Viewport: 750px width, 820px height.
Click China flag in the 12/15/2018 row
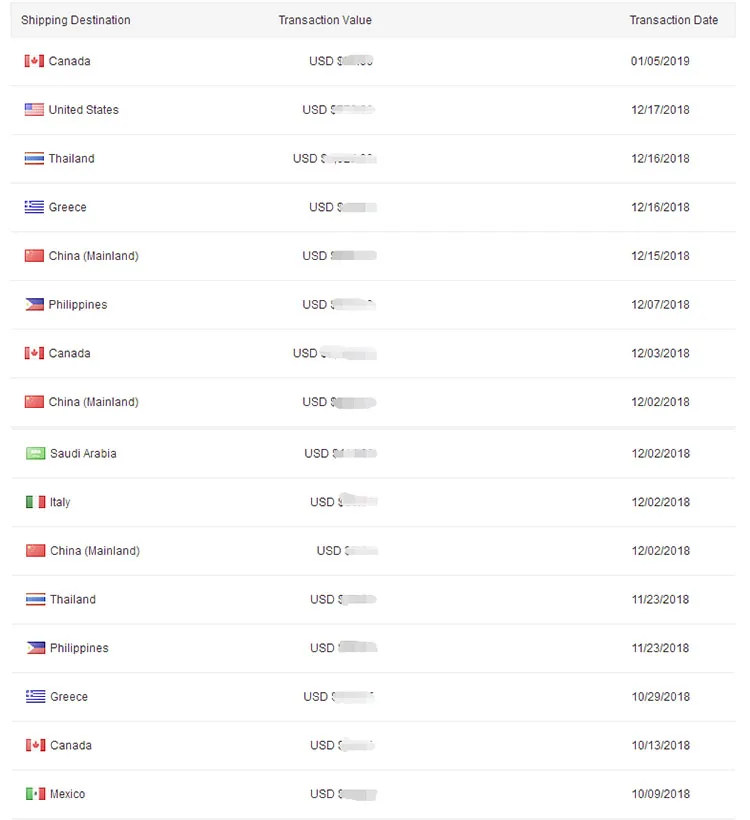point(34,256)
